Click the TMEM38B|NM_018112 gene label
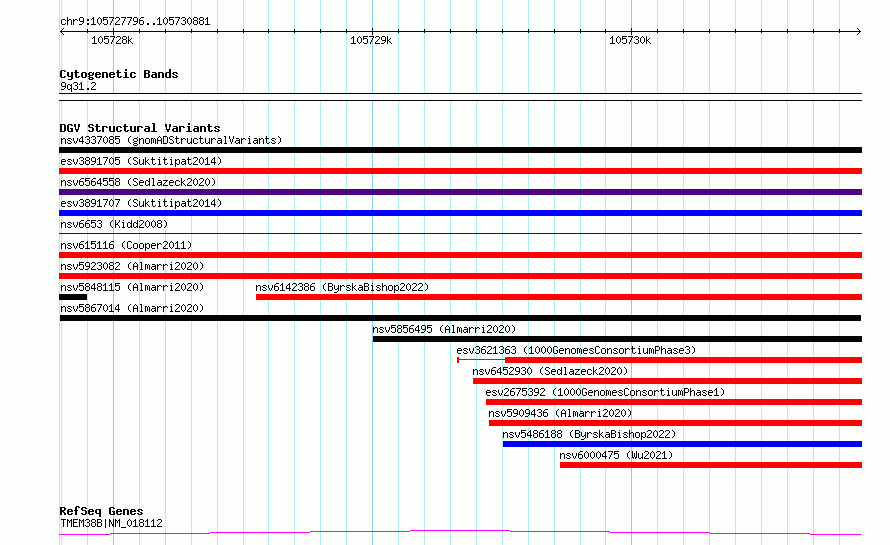The height and width of the screenshot is (545, 890). [x=111, y=523]
